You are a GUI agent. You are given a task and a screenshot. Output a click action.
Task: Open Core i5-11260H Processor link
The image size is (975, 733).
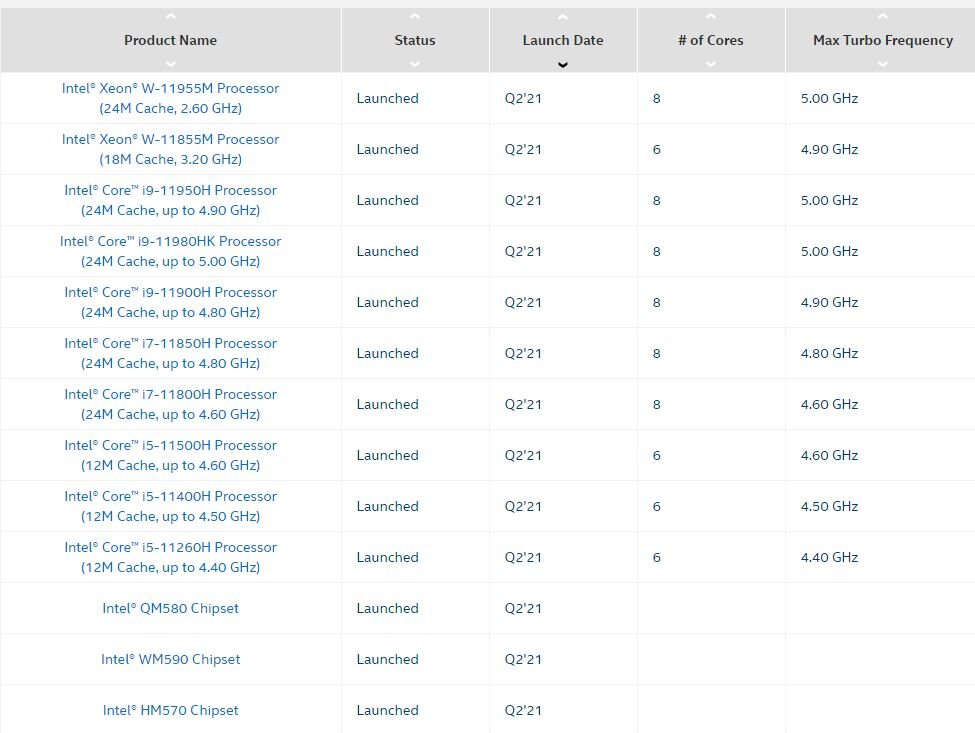170,557
